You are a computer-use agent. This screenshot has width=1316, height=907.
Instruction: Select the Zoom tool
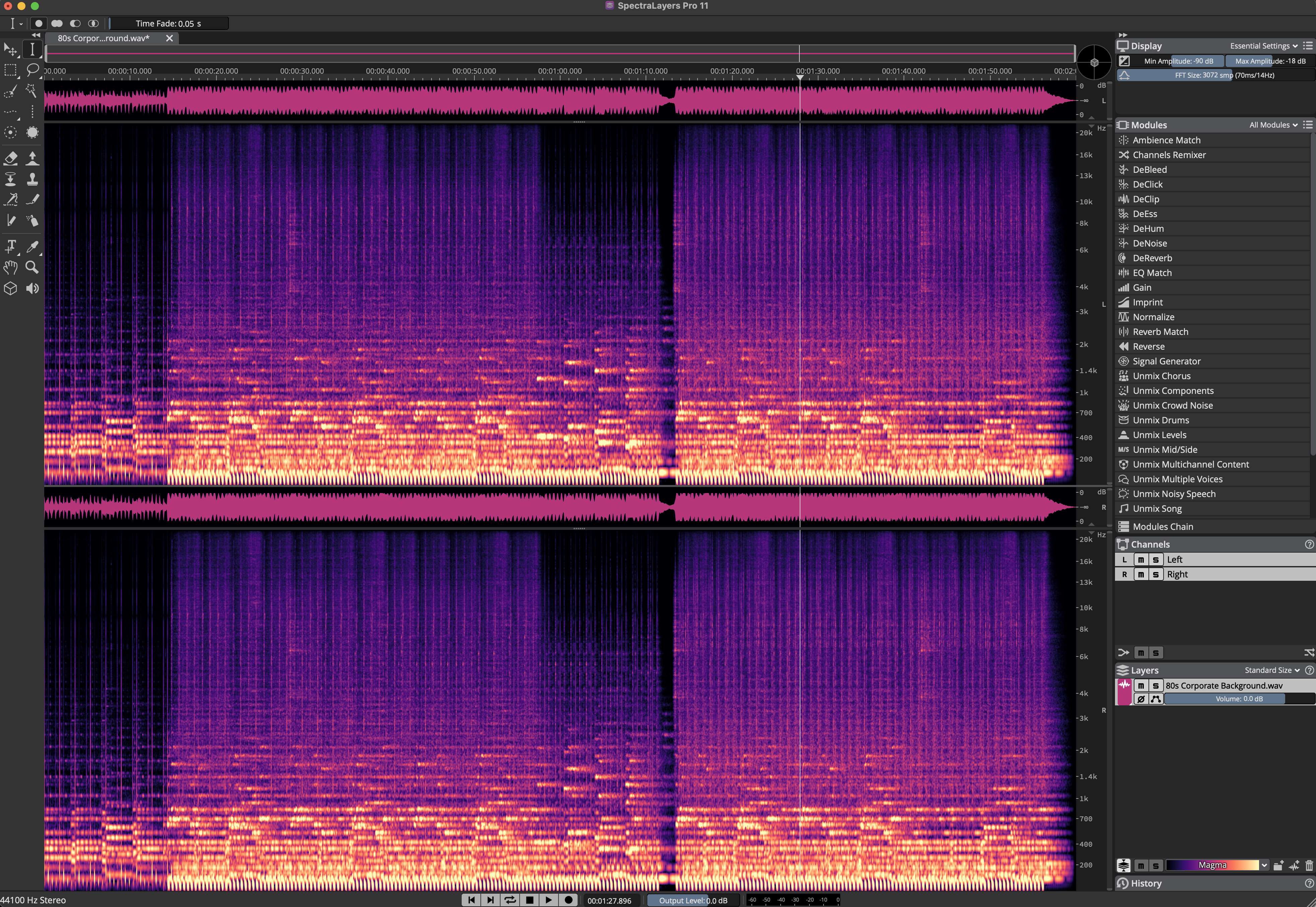pyautogui.click(x=32, y=268)
